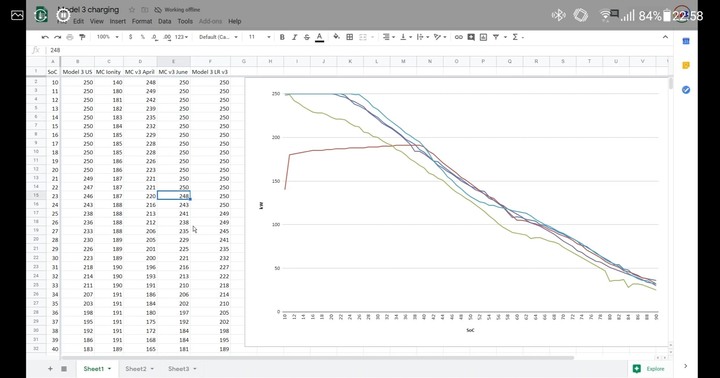Open the fill color picker

pyautogui.click(x=337, y=37)
